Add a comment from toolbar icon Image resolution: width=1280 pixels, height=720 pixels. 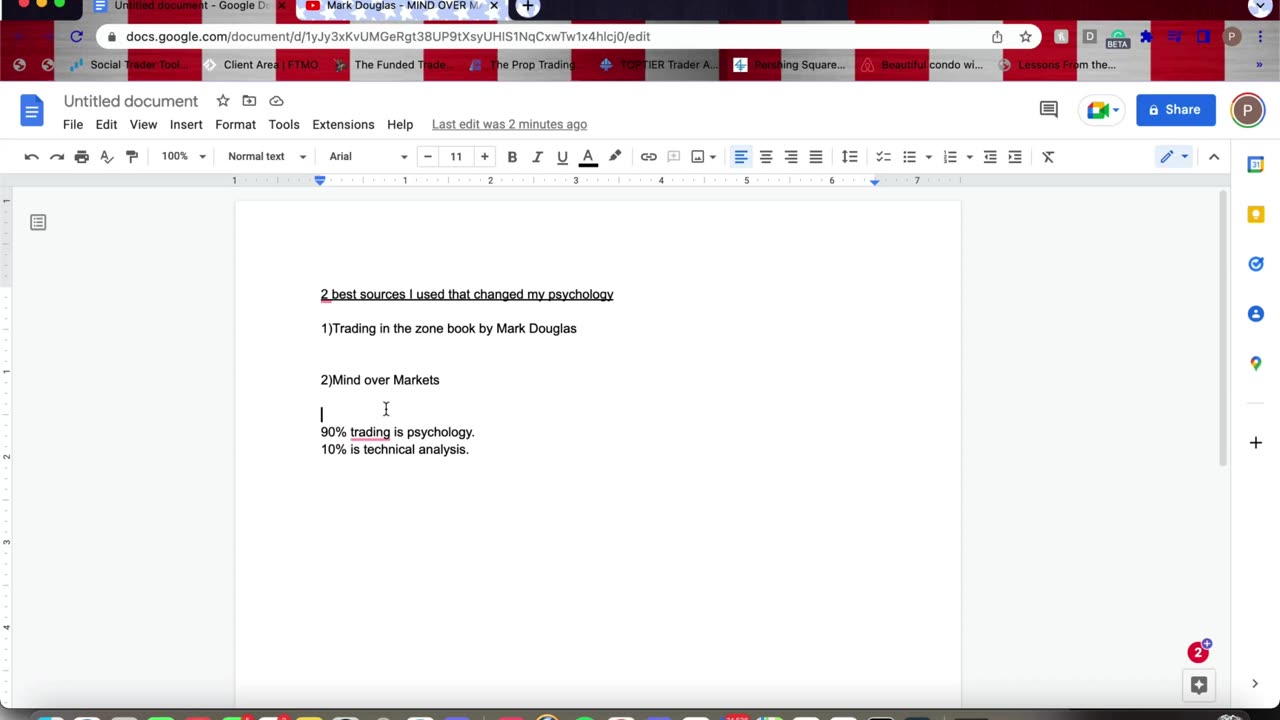[674, 157]
